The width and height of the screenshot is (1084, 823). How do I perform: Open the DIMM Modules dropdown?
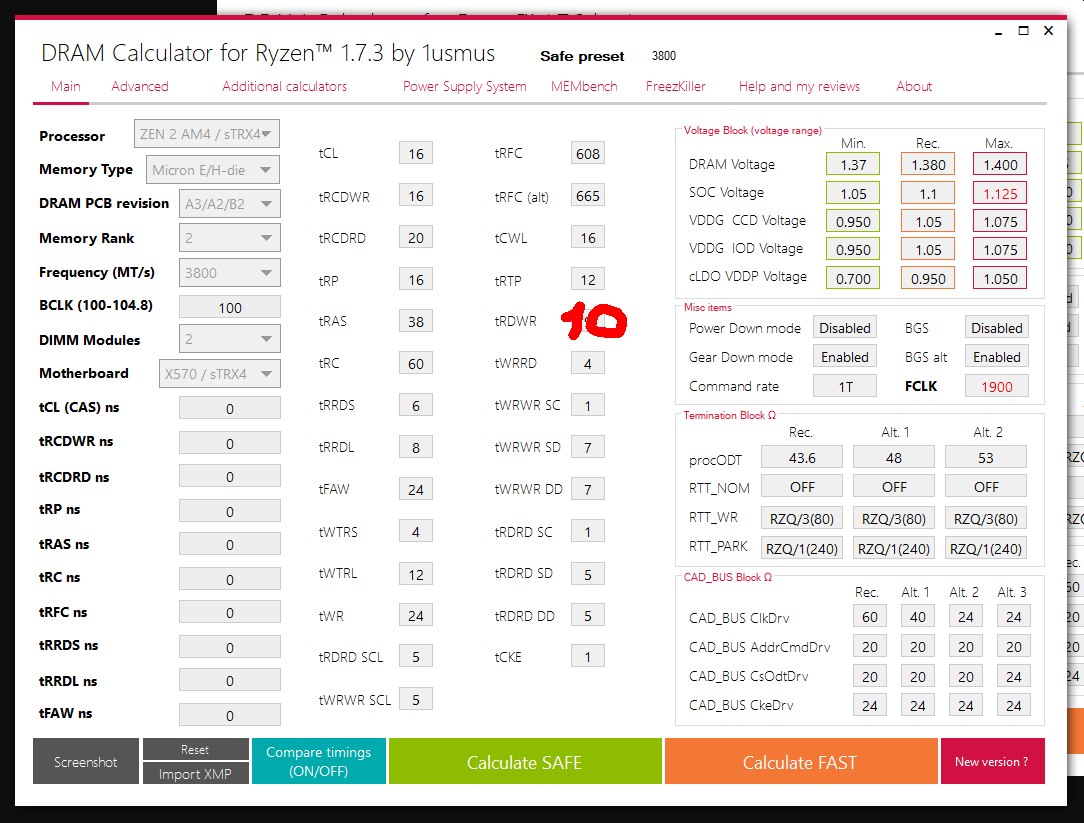click(230, 339)
